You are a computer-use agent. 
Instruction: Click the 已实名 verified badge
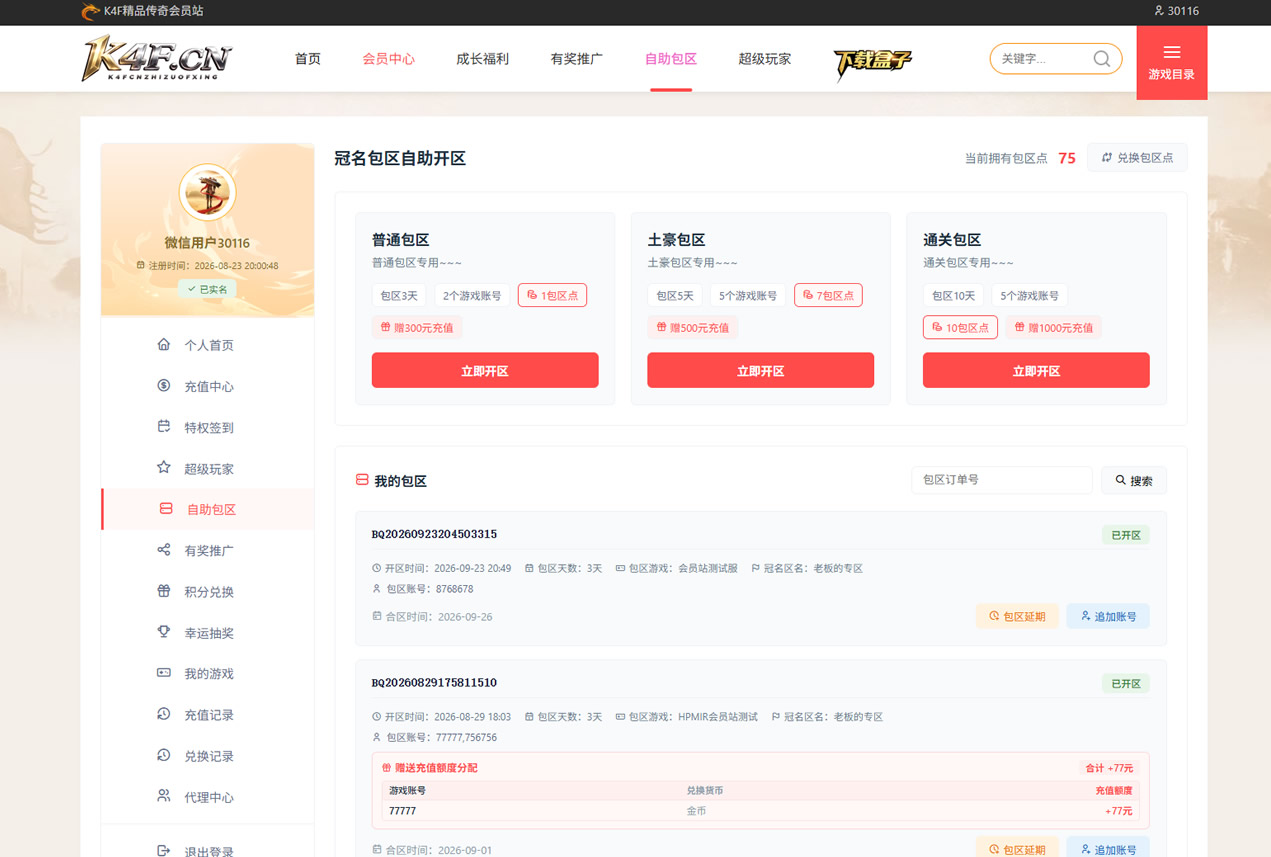tap(207, 289)
